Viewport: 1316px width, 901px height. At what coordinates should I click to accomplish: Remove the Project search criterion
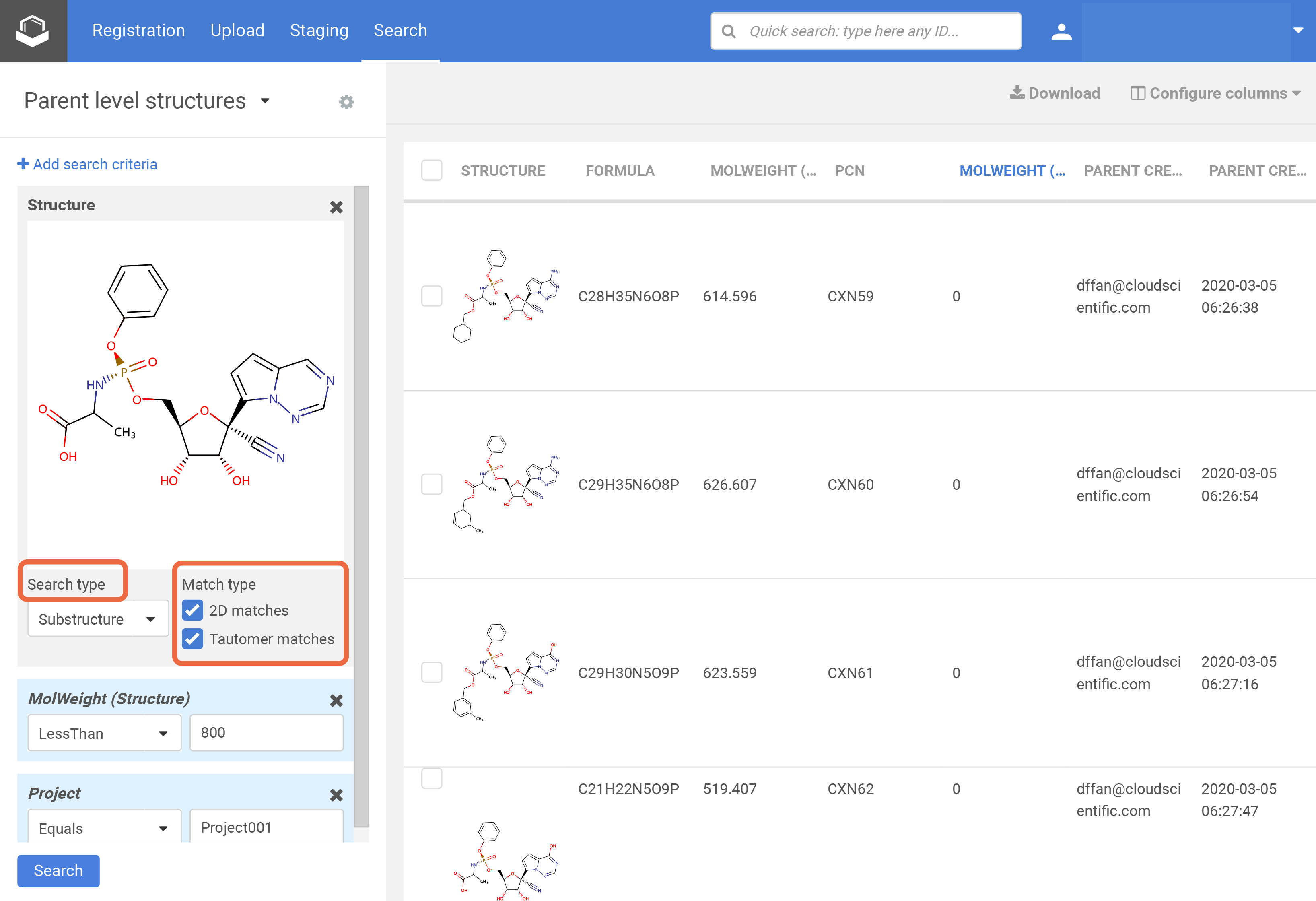pos(336,795)
